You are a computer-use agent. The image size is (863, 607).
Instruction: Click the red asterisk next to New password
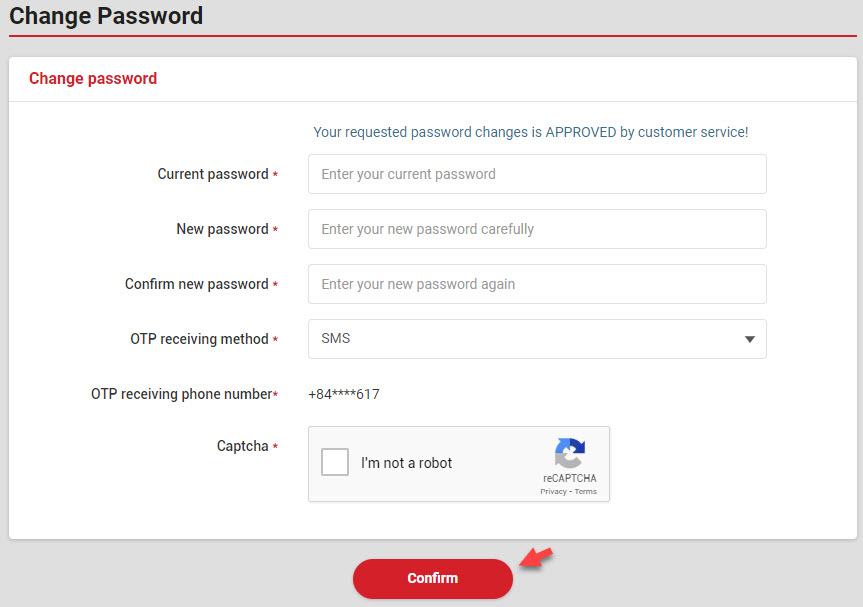tap(273, 228)
